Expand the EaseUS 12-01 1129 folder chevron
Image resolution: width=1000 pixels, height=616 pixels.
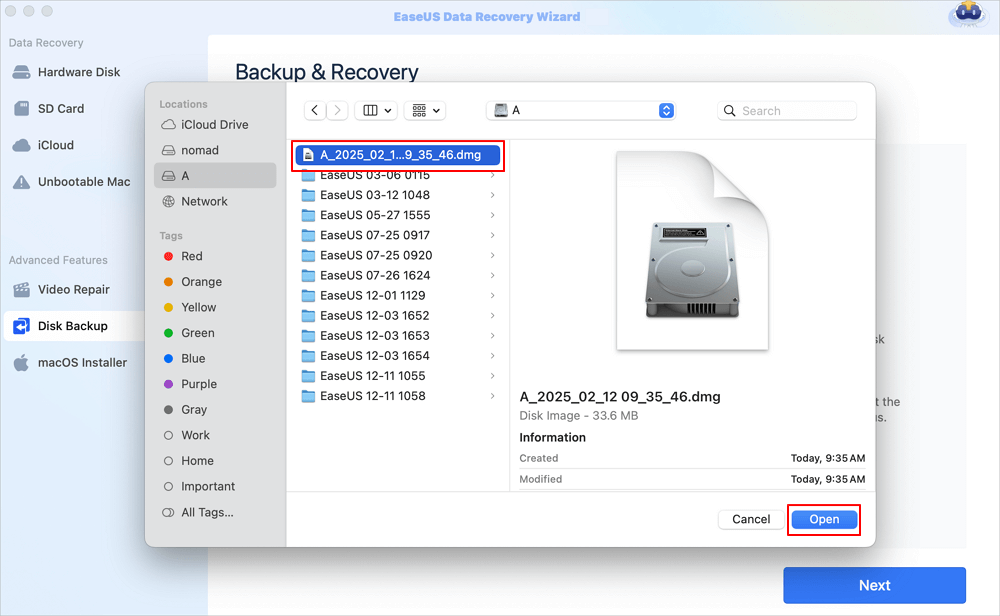(492, 295)
